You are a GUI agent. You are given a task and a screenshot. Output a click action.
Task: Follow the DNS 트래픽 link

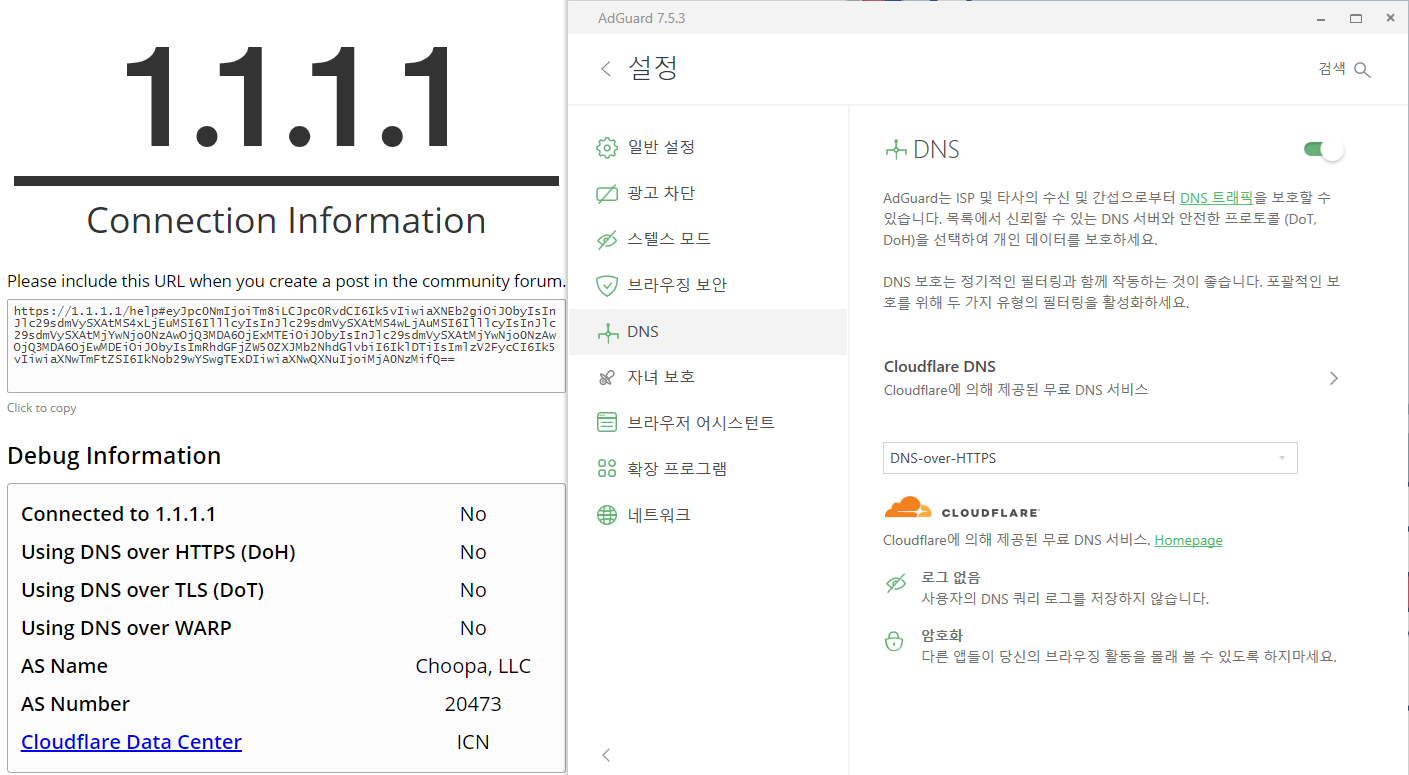(1216, 198)
